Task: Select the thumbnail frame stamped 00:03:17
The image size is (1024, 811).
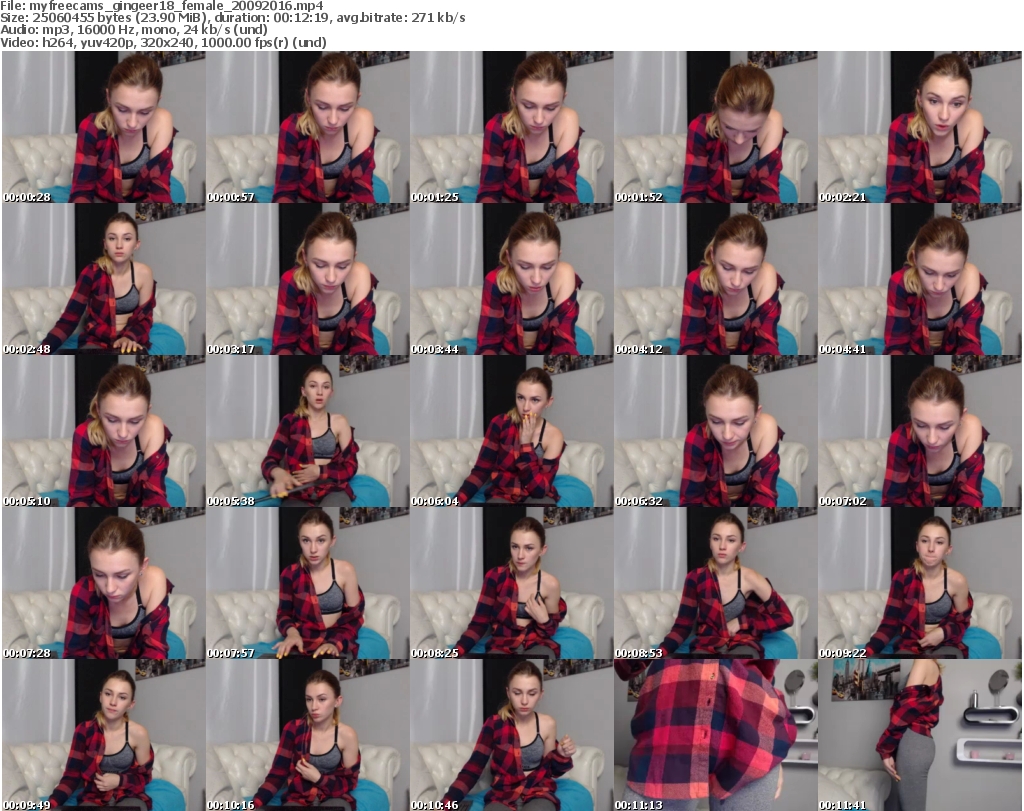Action: pos(308,279)
